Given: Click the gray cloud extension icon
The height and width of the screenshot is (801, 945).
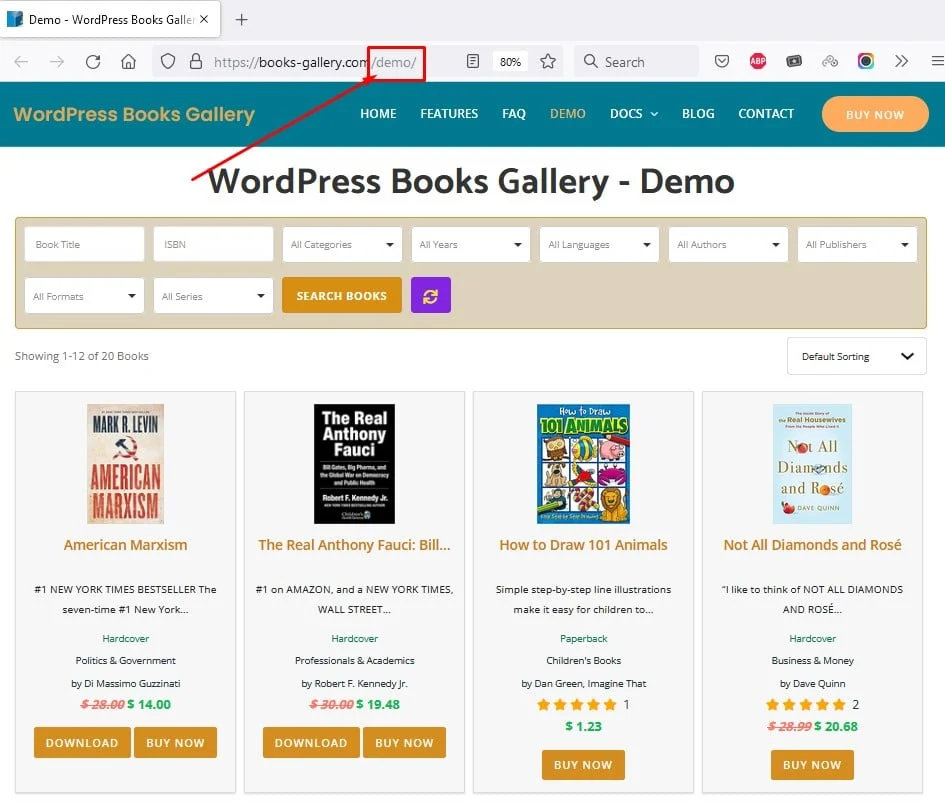Looking at the screenshot, I should coord(830,61).
